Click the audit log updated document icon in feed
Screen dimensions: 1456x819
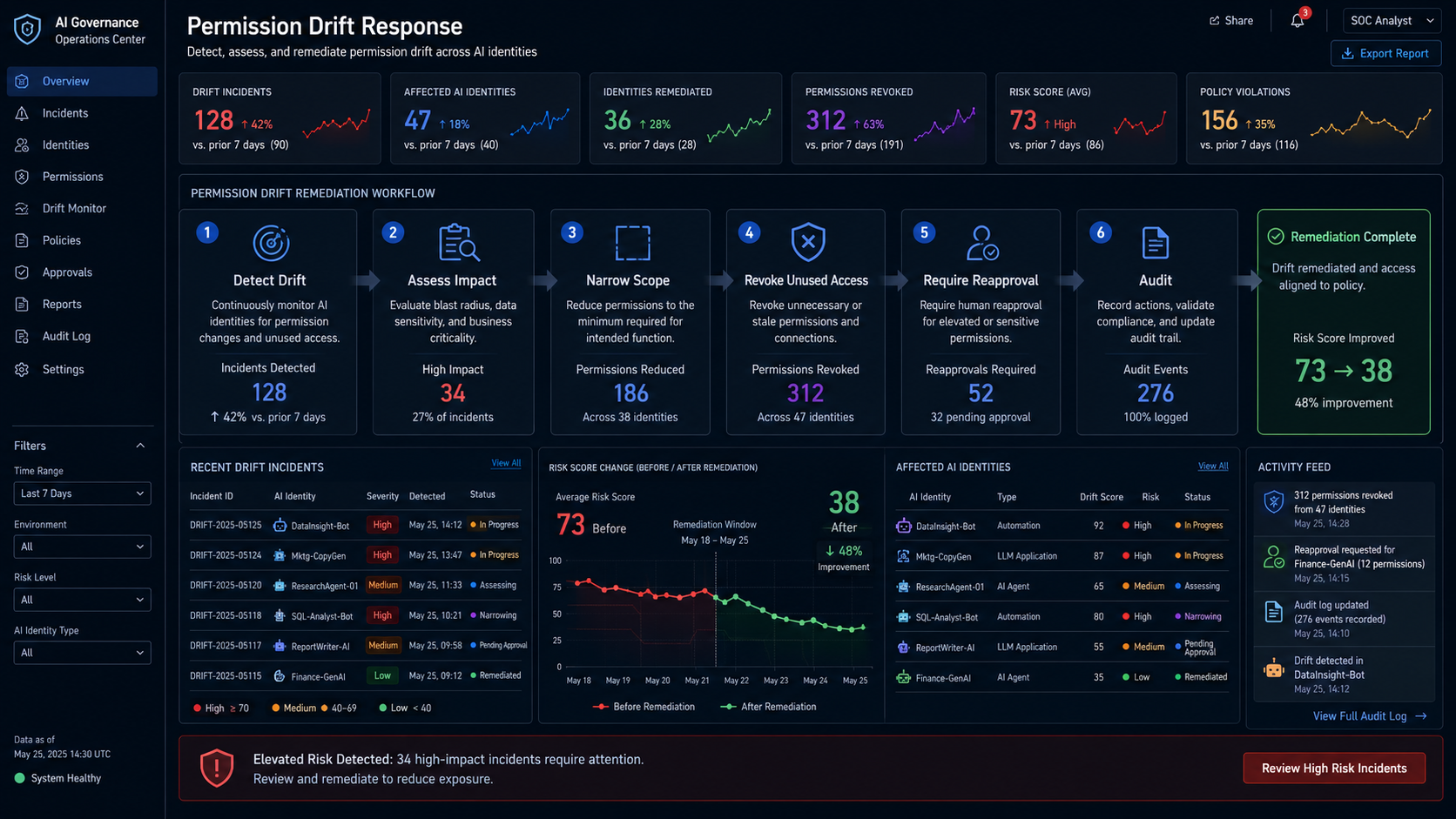1274,612
